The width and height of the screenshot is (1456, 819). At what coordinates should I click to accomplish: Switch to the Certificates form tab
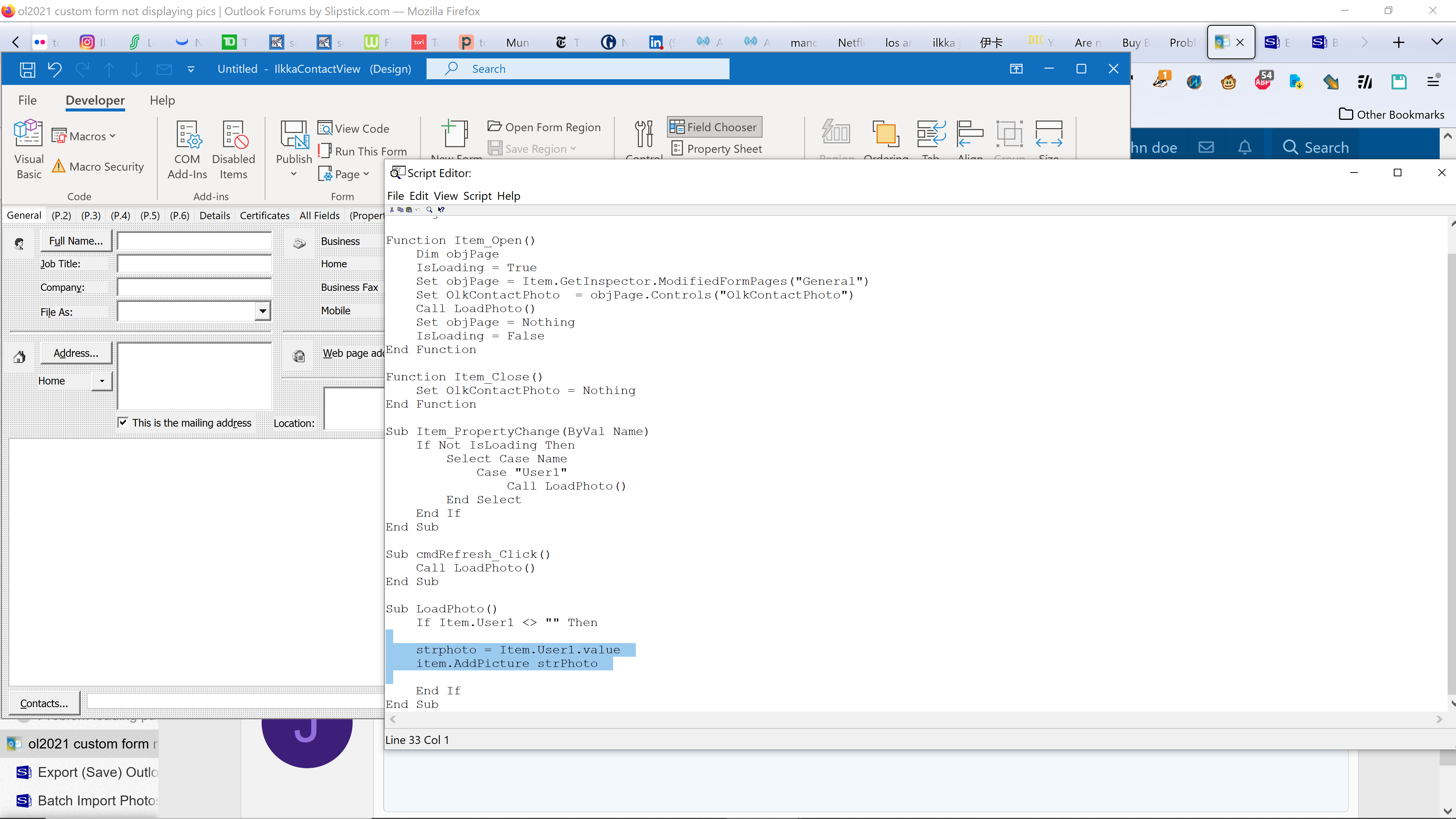coord(265,215)
